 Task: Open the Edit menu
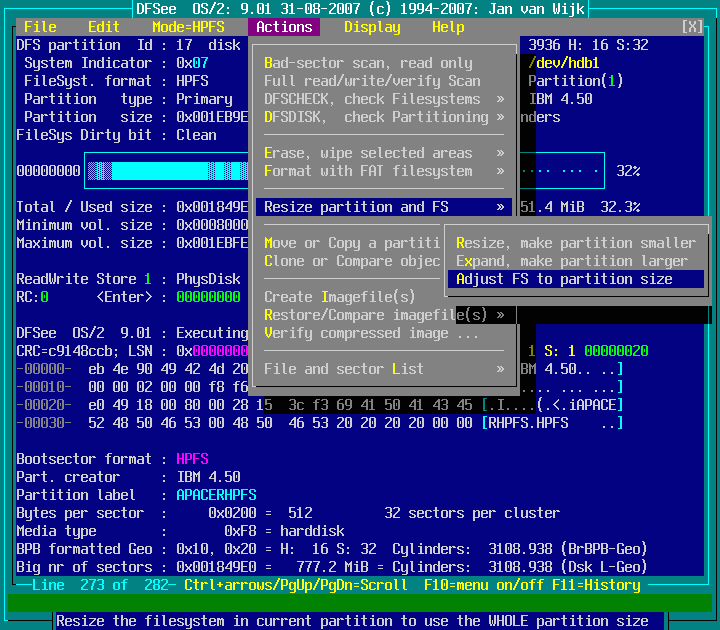(x=103, y=27)
